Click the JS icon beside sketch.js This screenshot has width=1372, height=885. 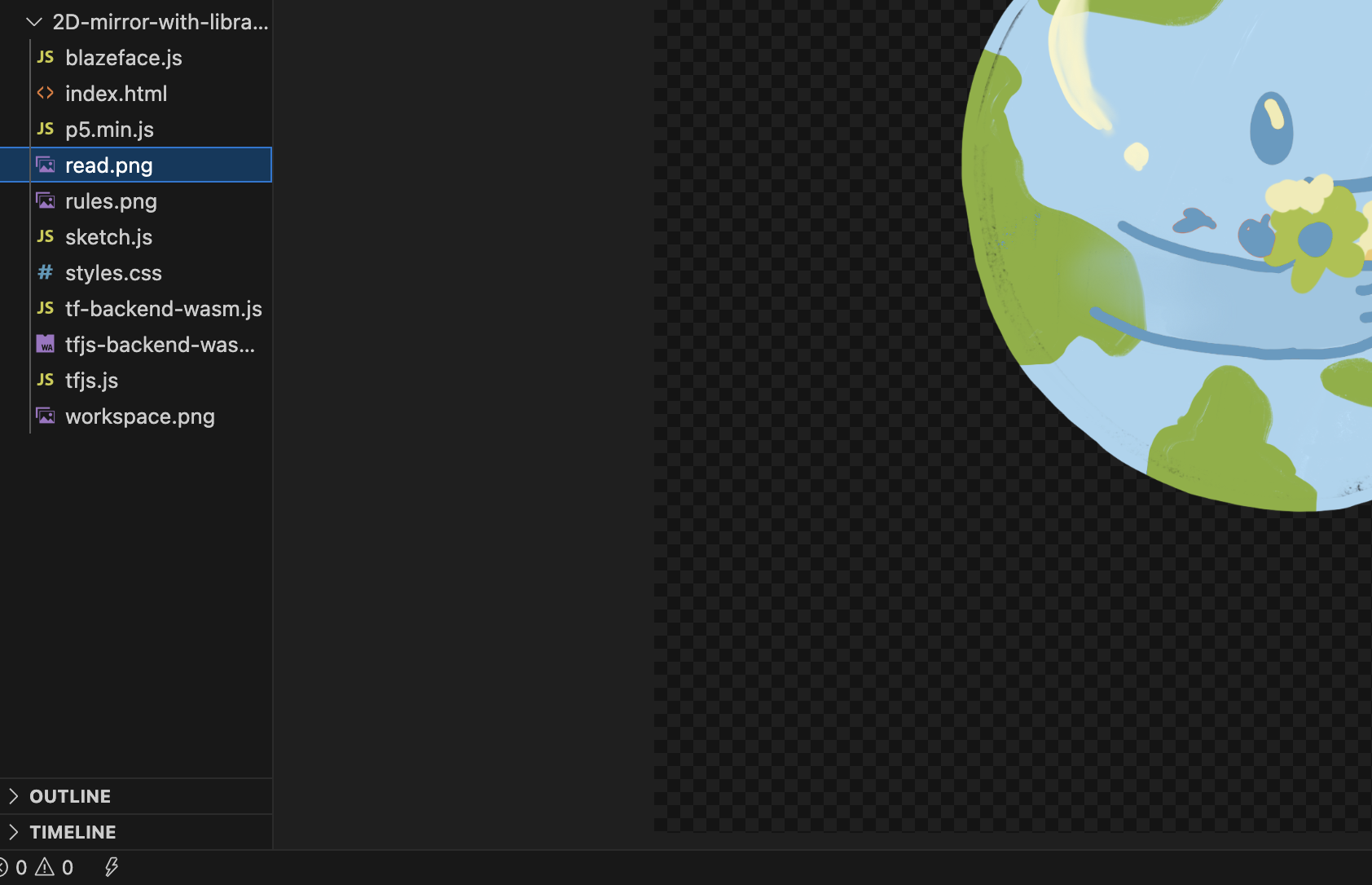pyautogui.click(x=45, y=236)
